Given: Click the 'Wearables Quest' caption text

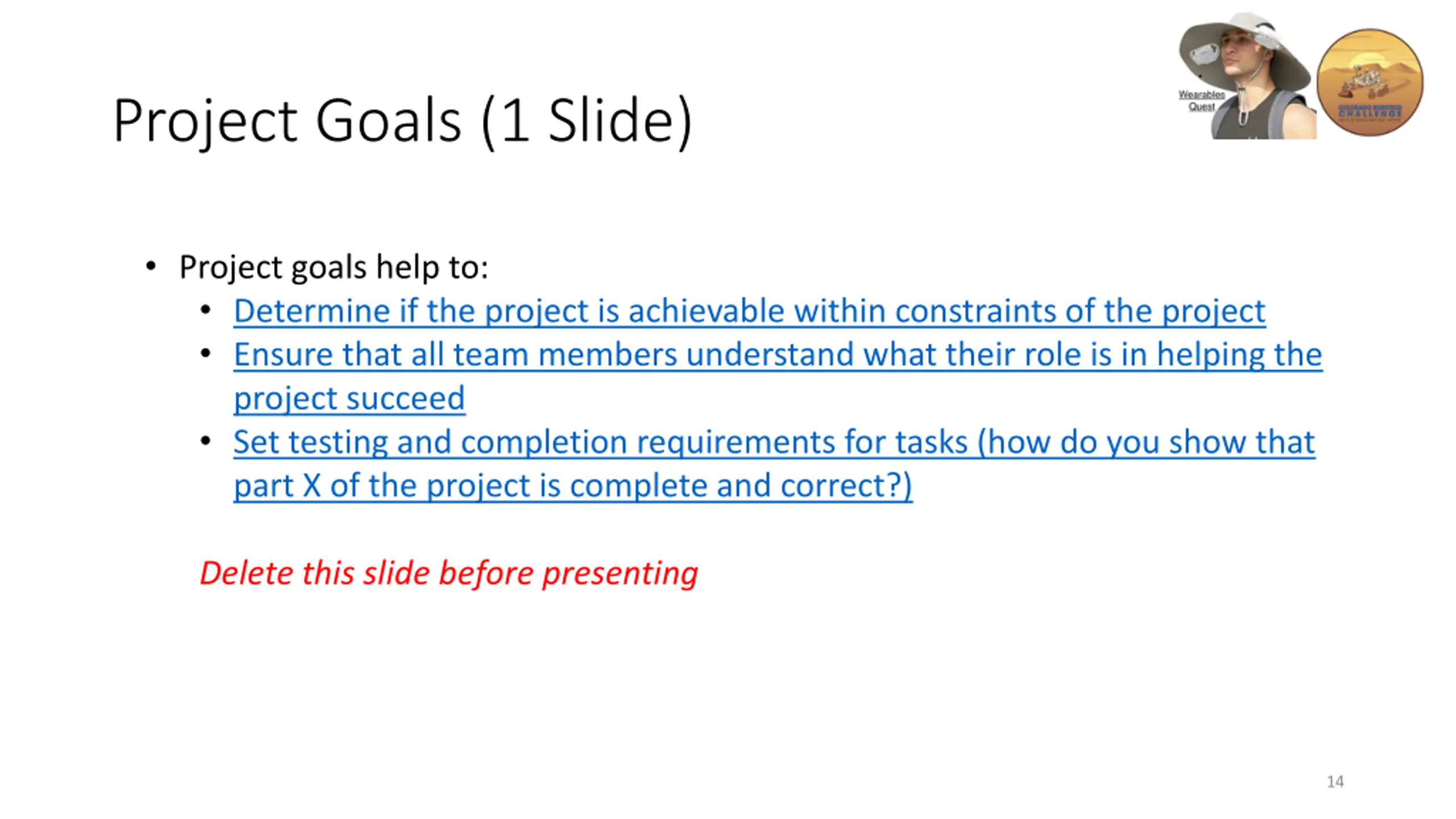Looking at the screenshot, I should click(x=1201, y=101).
